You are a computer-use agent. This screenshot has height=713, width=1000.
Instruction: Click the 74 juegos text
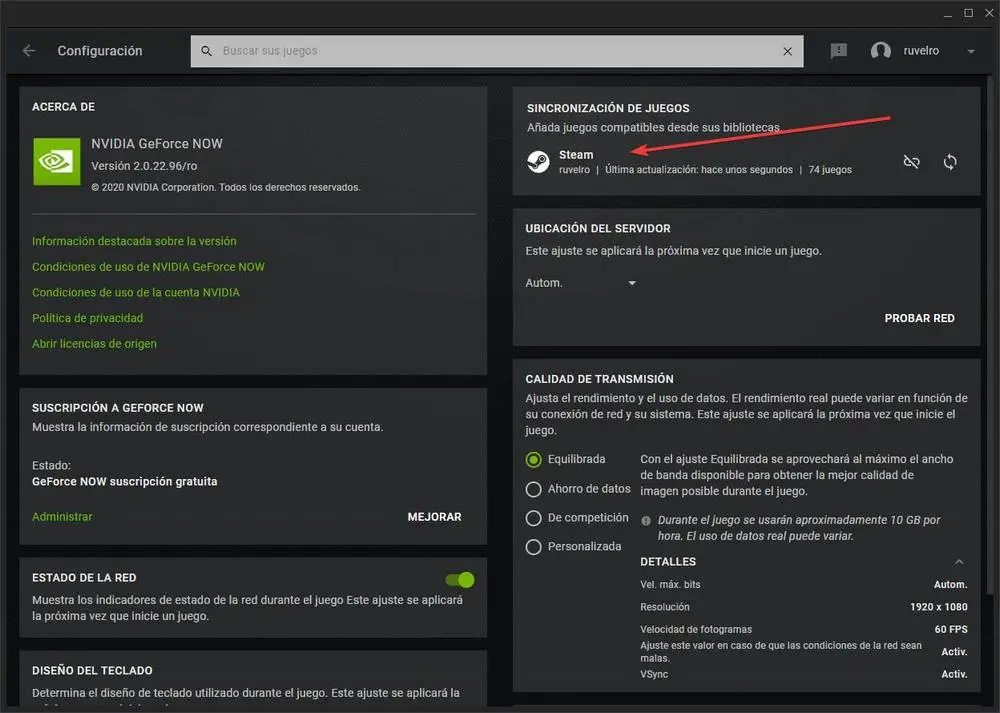click(x=830, y=170)
